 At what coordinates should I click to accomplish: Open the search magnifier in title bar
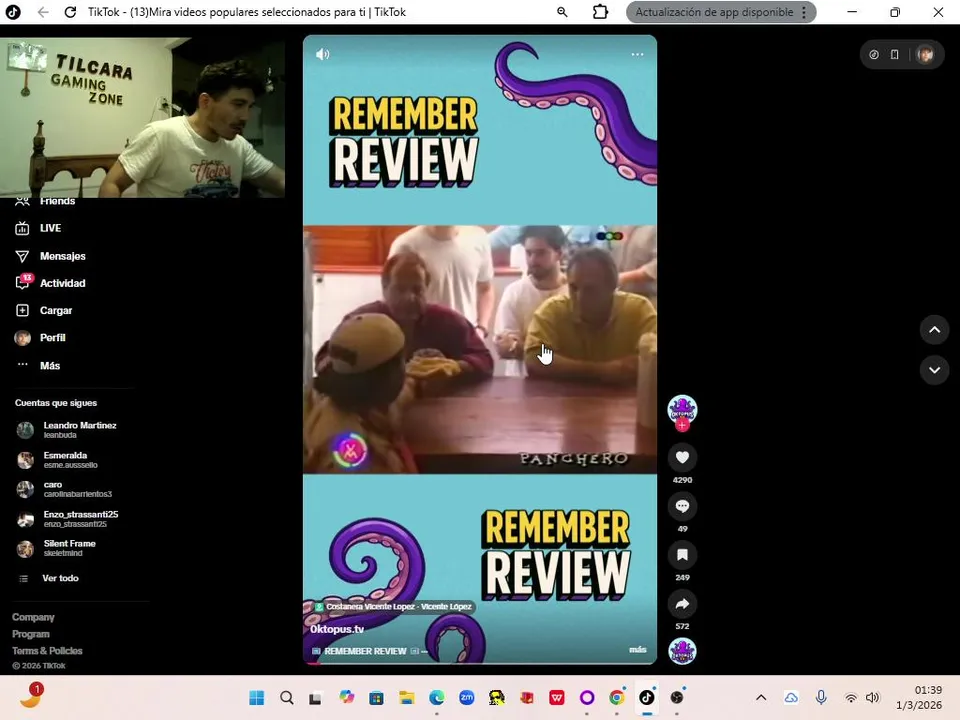click(562, 12)
